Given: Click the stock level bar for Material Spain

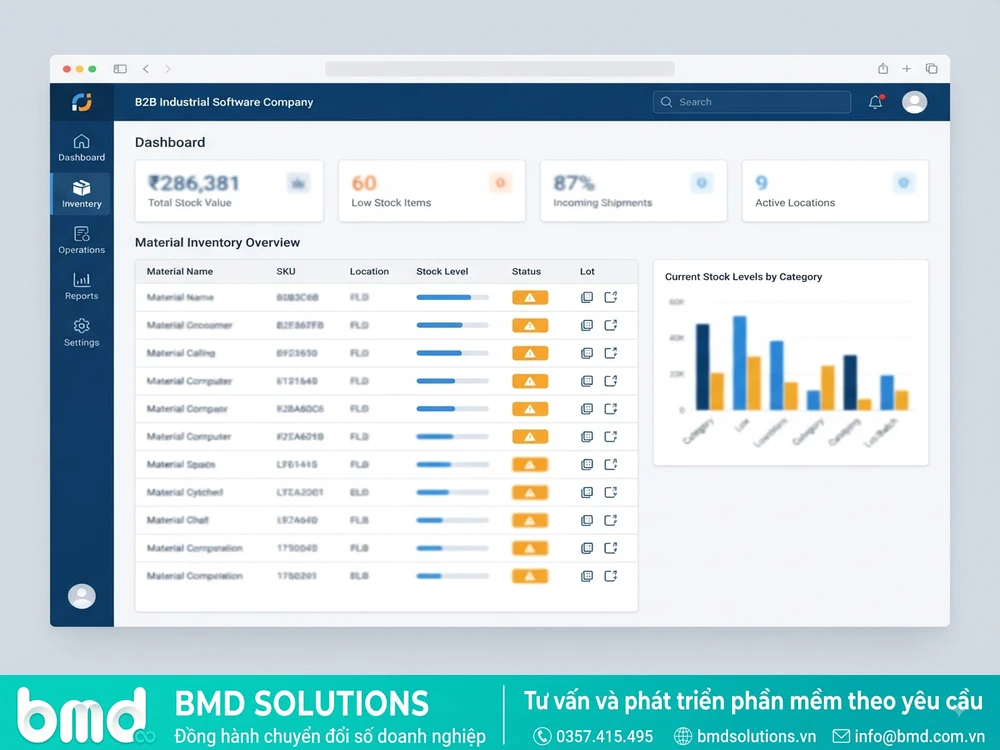Looking at the screenshot, I should pyautogui.click(x=452, y=464).
